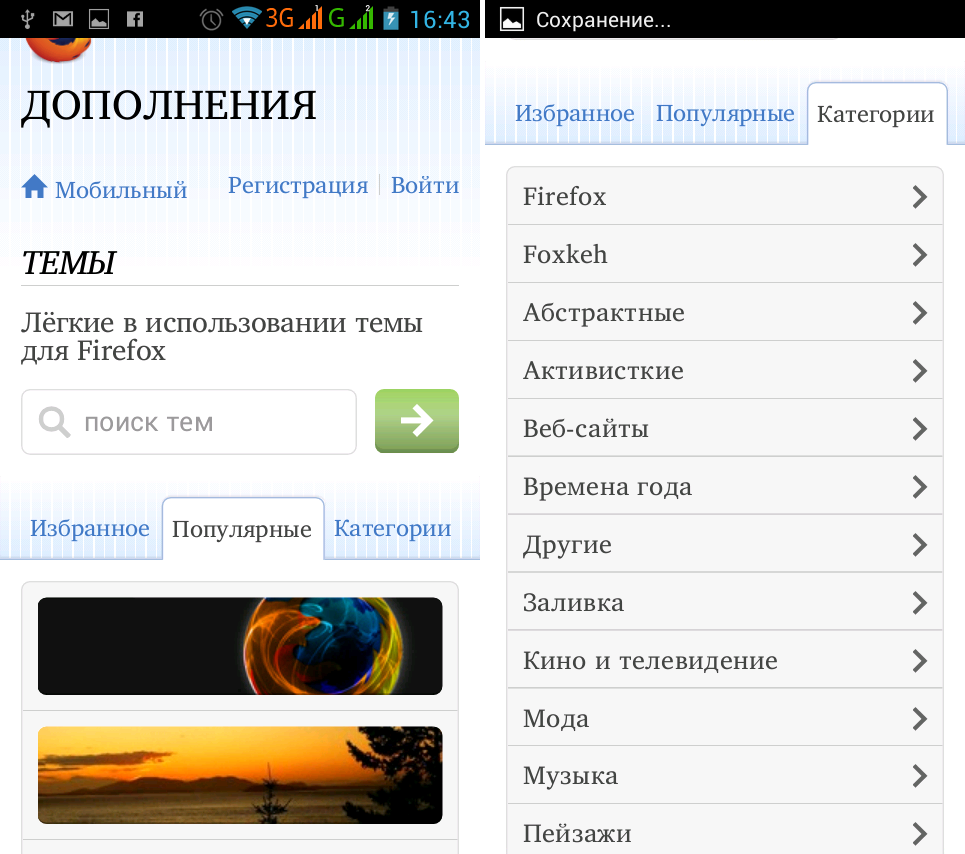Screen dimensions: 965x854
Task: Switch to Категории tab on left screen
Action: coord(393,528)
